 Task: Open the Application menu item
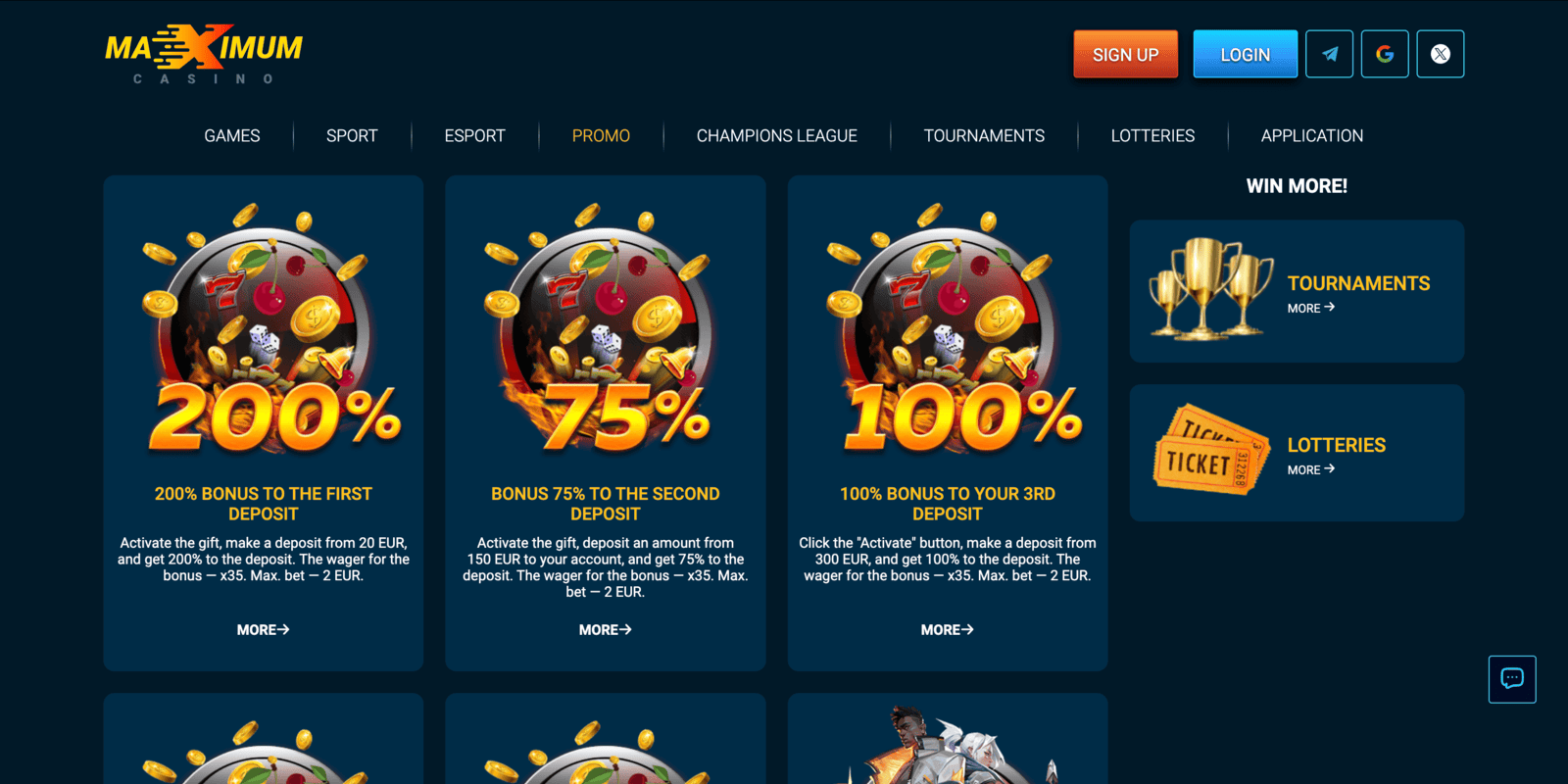click(x=1312, y=136)
